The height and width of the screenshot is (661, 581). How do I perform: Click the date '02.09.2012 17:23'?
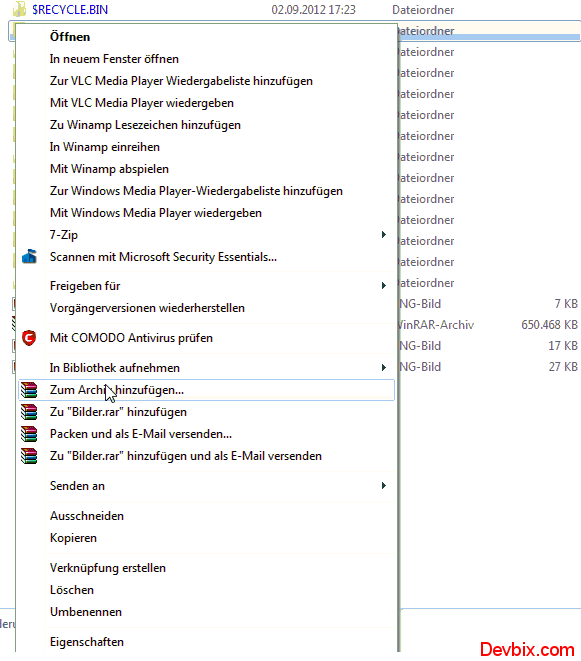[x=313, y=9]
